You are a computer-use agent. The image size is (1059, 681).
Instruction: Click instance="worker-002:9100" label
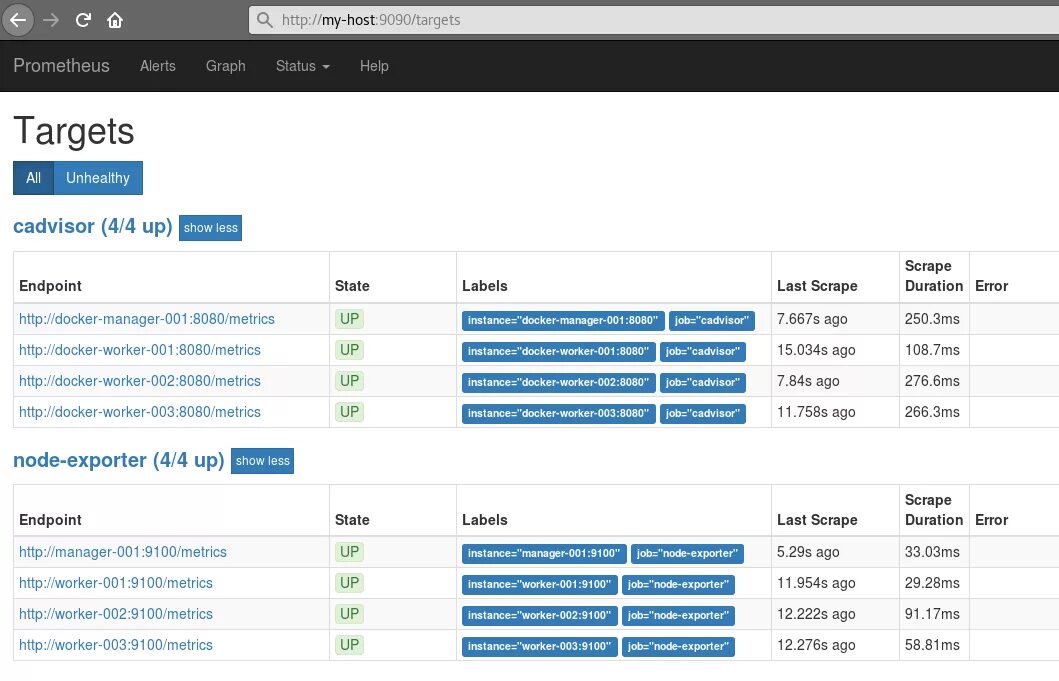click(540, 616)
